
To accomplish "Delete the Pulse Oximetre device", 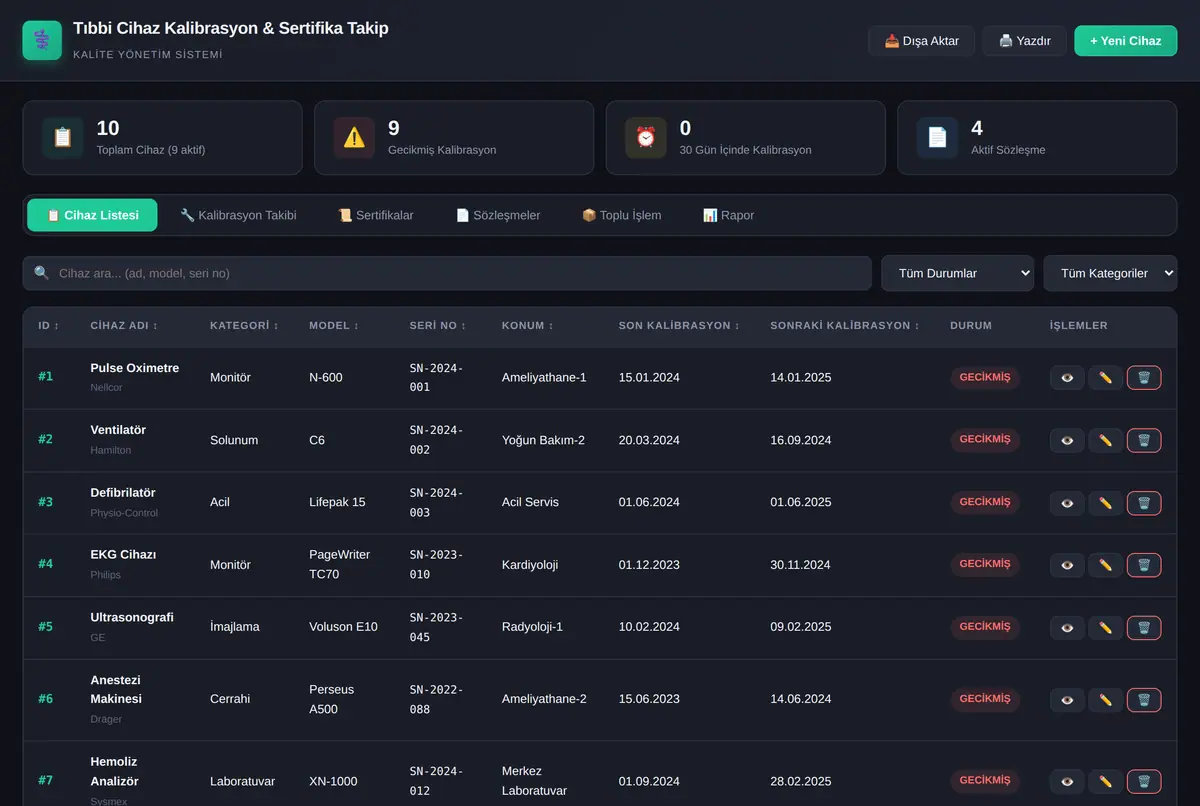I will [1144, 378].
